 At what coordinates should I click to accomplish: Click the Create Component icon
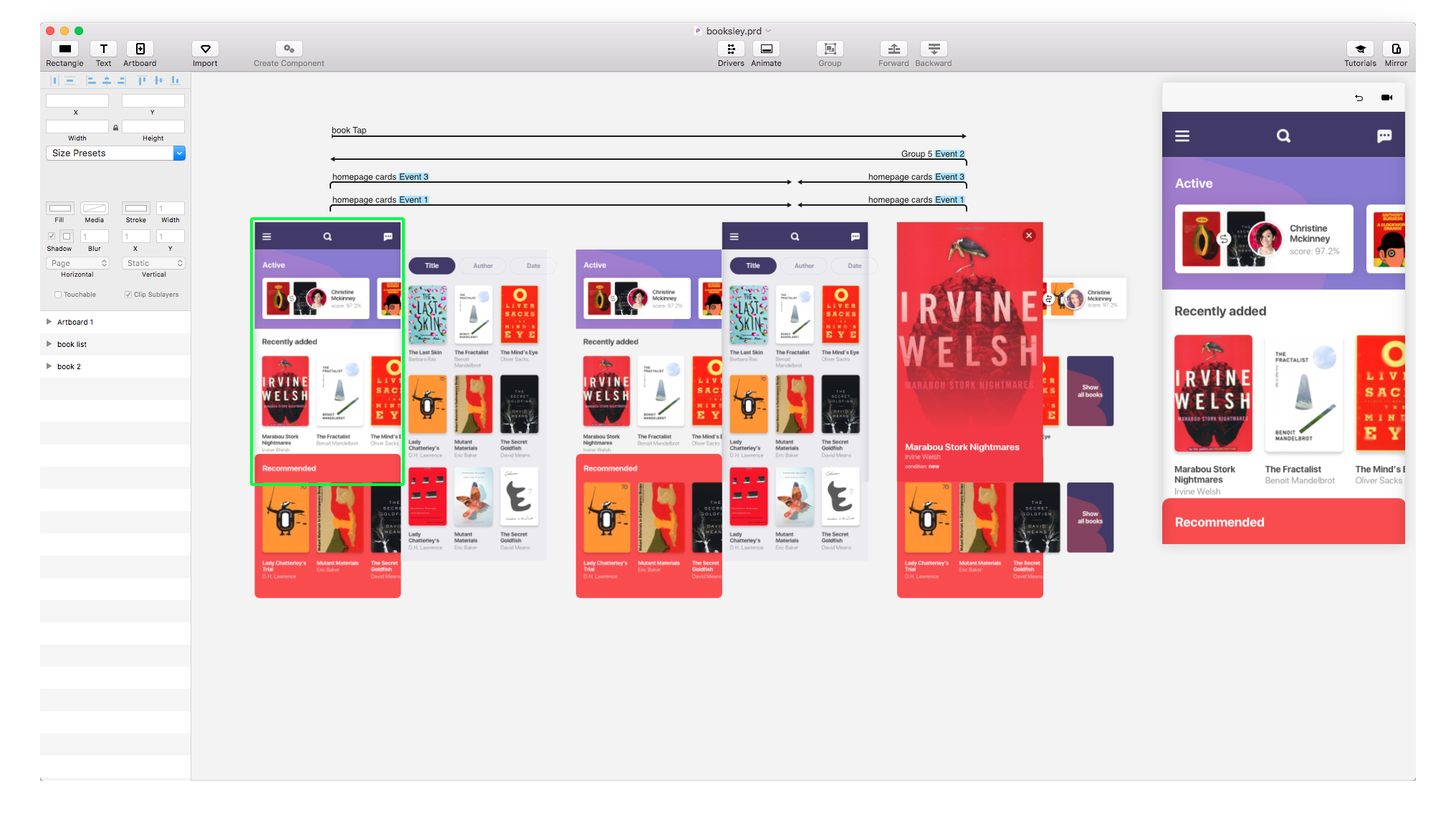coord(289,49)
